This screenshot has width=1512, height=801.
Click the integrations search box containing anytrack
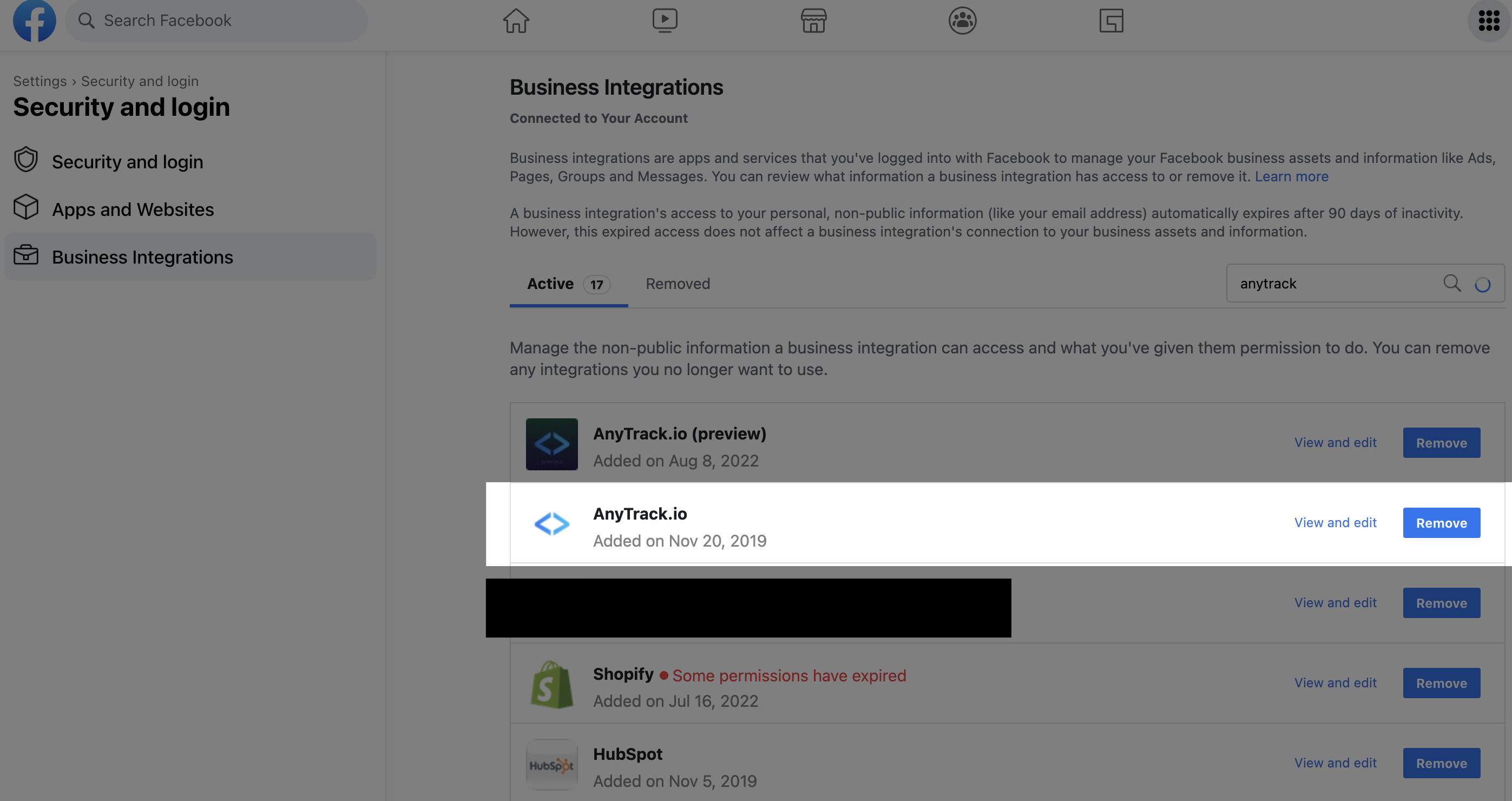[1365, 284]
